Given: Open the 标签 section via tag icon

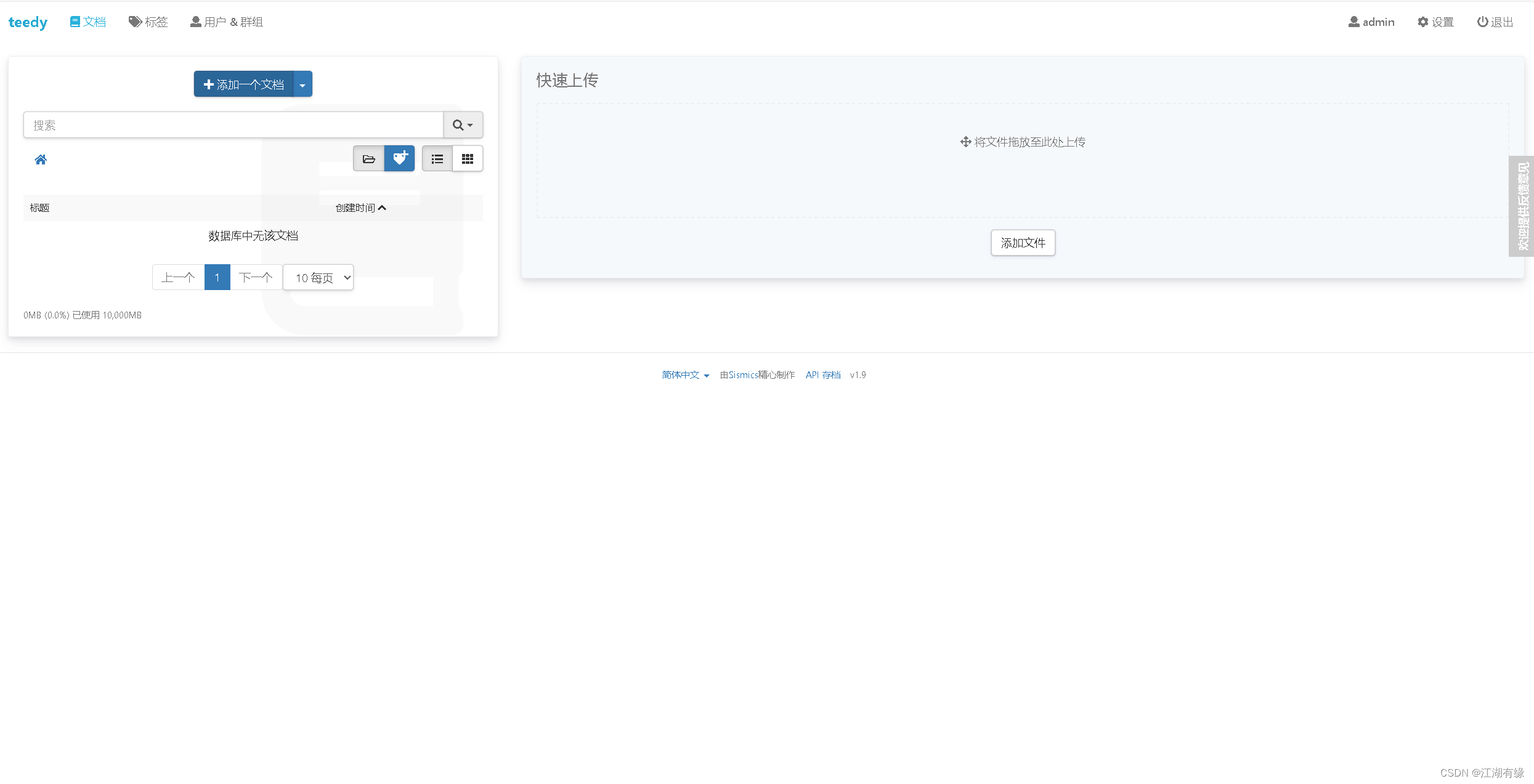Looking at the screenshot, I should click(134, 22).
